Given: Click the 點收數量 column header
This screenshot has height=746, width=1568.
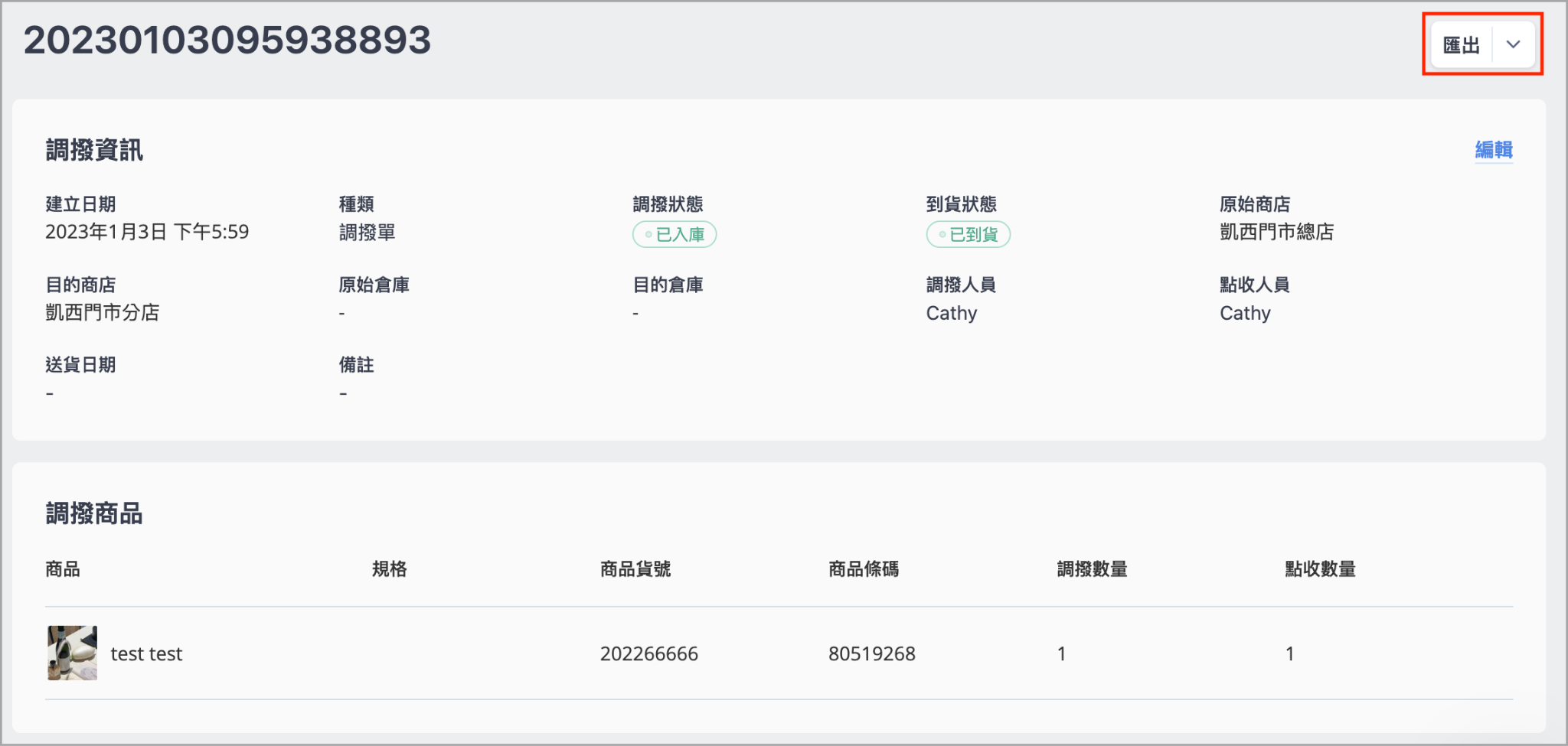Looking at the screenshot, I should pyautogui.click(x=1320, y=569).
